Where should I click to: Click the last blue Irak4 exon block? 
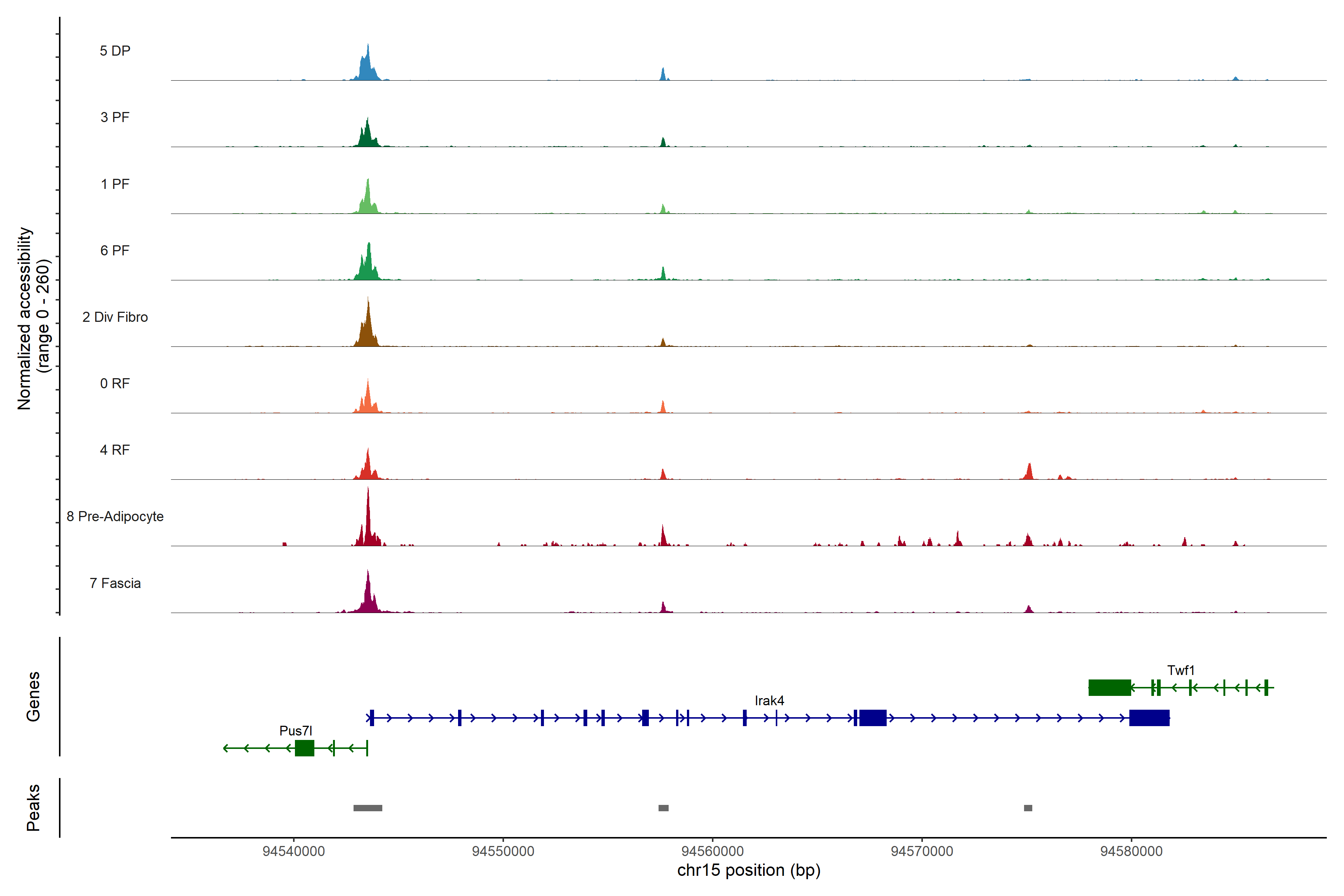point(1149,718)
